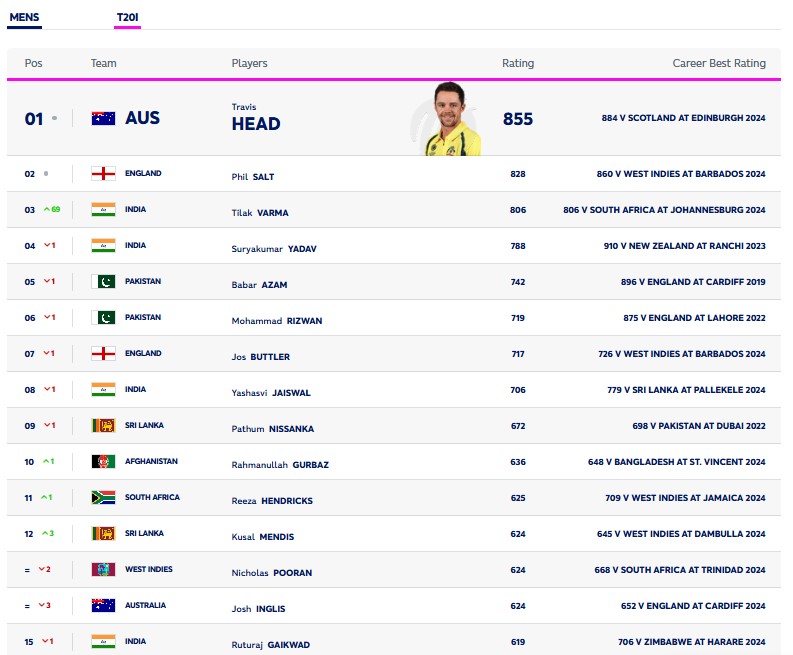Click the Career Best Rating header

pos(718,63)
